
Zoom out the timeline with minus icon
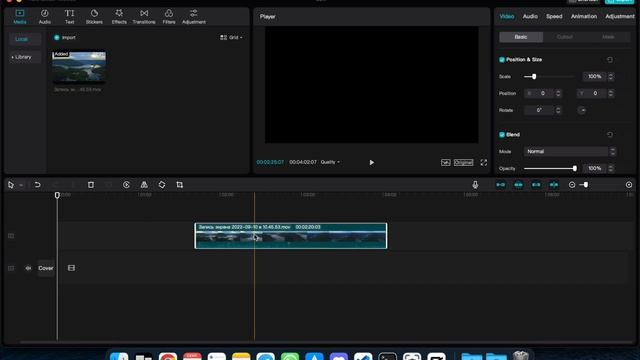click(x=572, y=185)
